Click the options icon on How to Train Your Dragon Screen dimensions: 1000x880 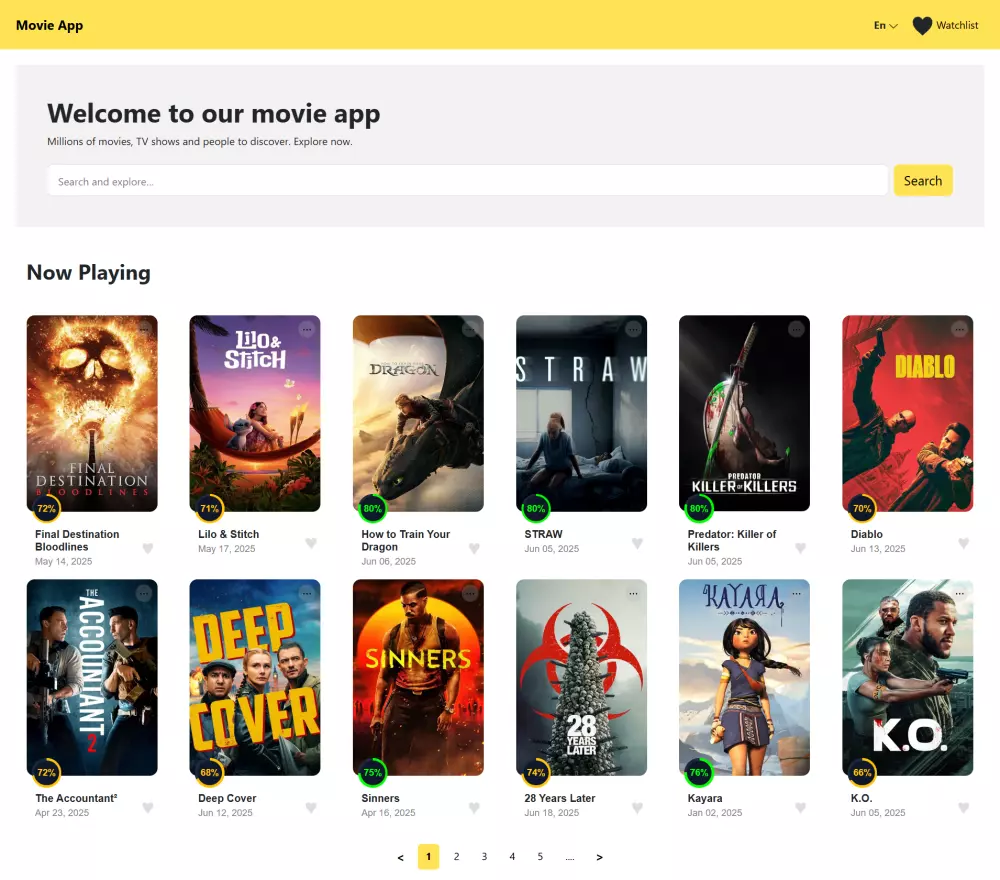click(x=470, y=330)
